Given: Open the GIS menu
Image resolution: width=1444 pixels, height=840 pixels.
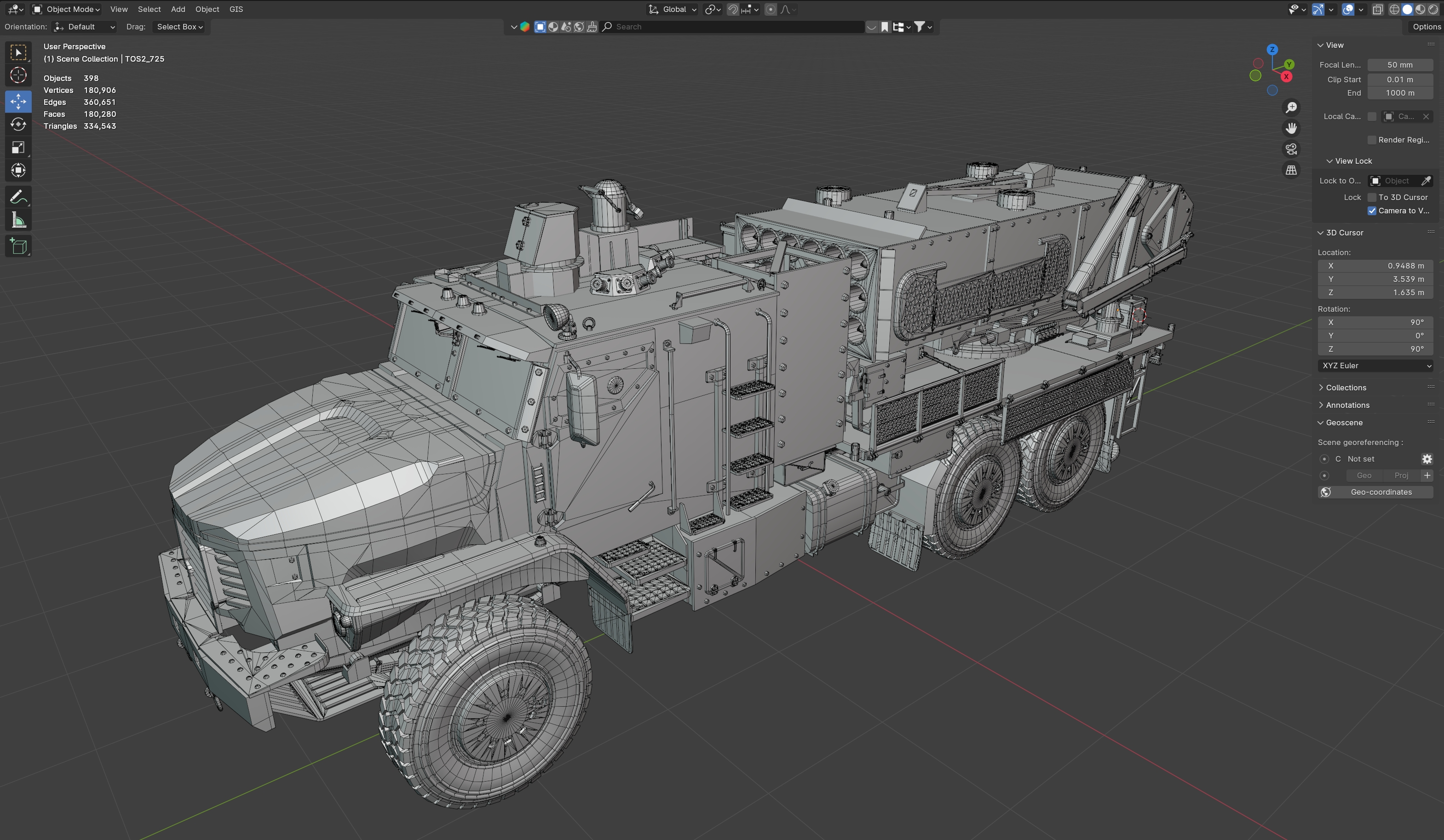Looking at the screenshot, I should [236, 9].
